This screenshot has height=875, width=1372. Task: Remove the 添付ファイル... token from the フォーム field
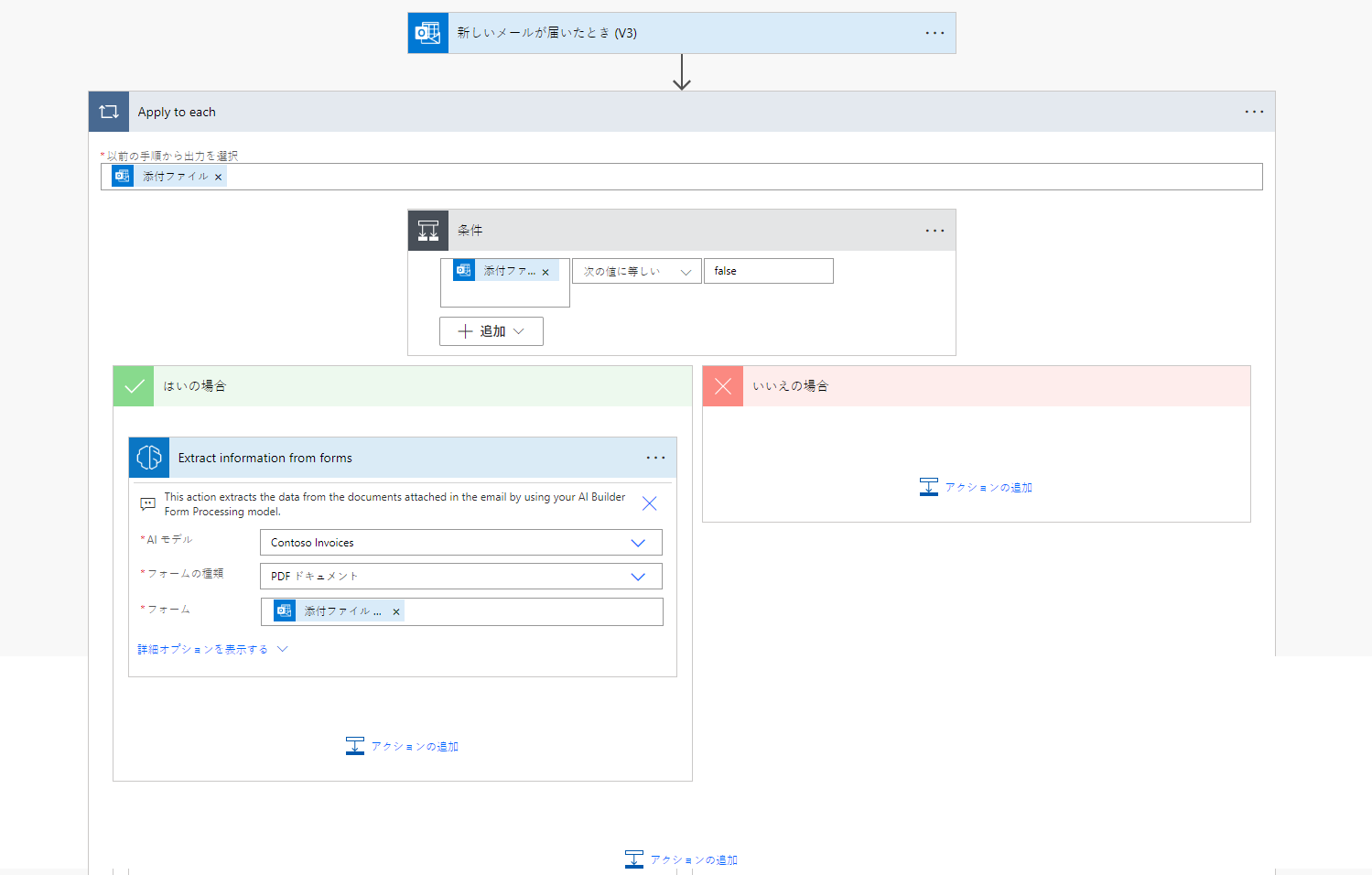click(396, 612)
